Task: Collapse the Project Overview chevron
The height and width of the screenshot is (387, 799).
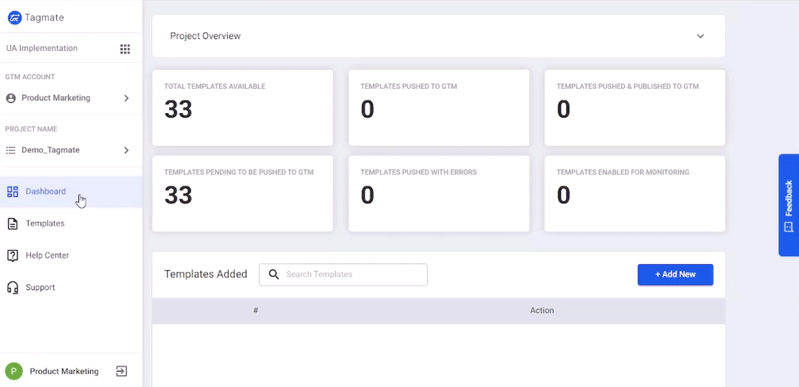Action: tap(701, 36)
